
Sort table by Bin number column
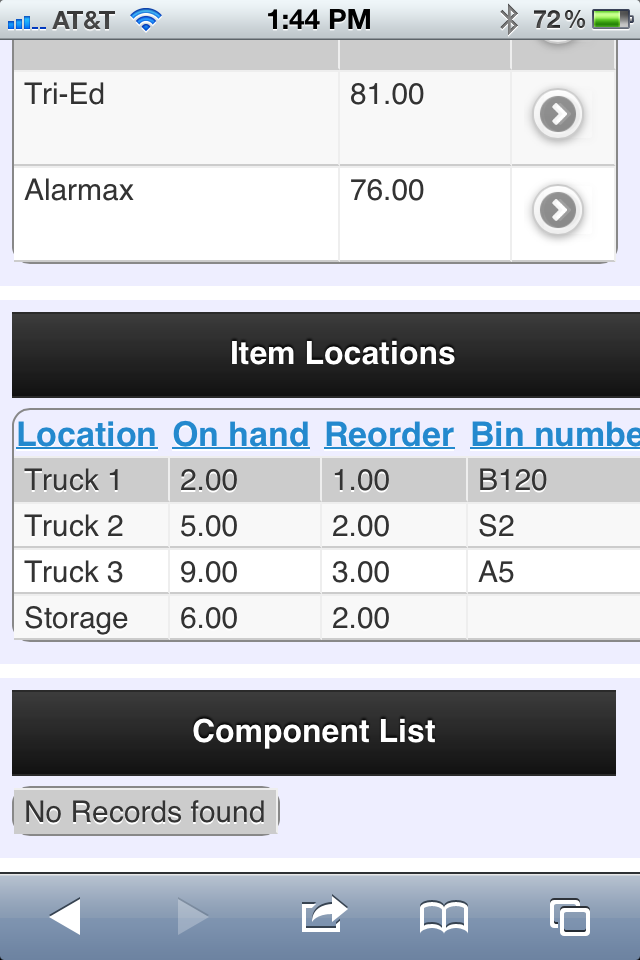pyautogui.click(x=555, y=435)
